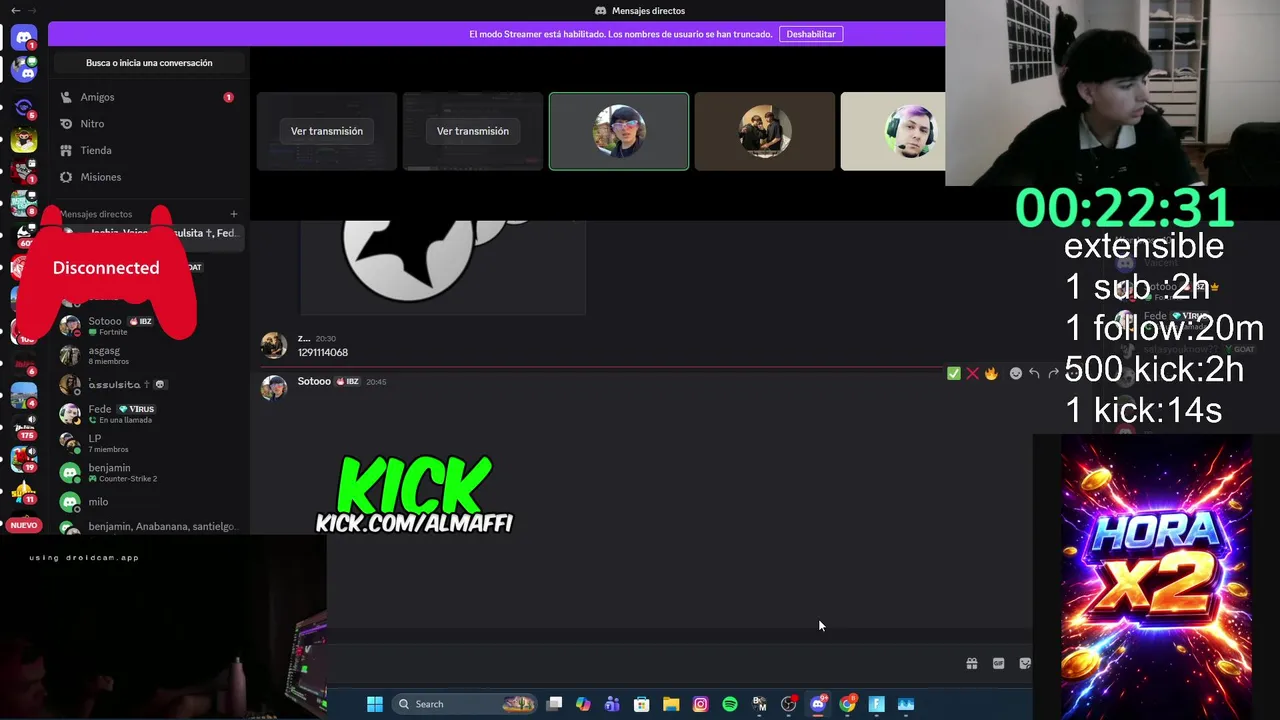Image resolution: width=1280 pixels, height=720 pixels.
Task: Select the green-outlined call participant tile
Action: 619,131
